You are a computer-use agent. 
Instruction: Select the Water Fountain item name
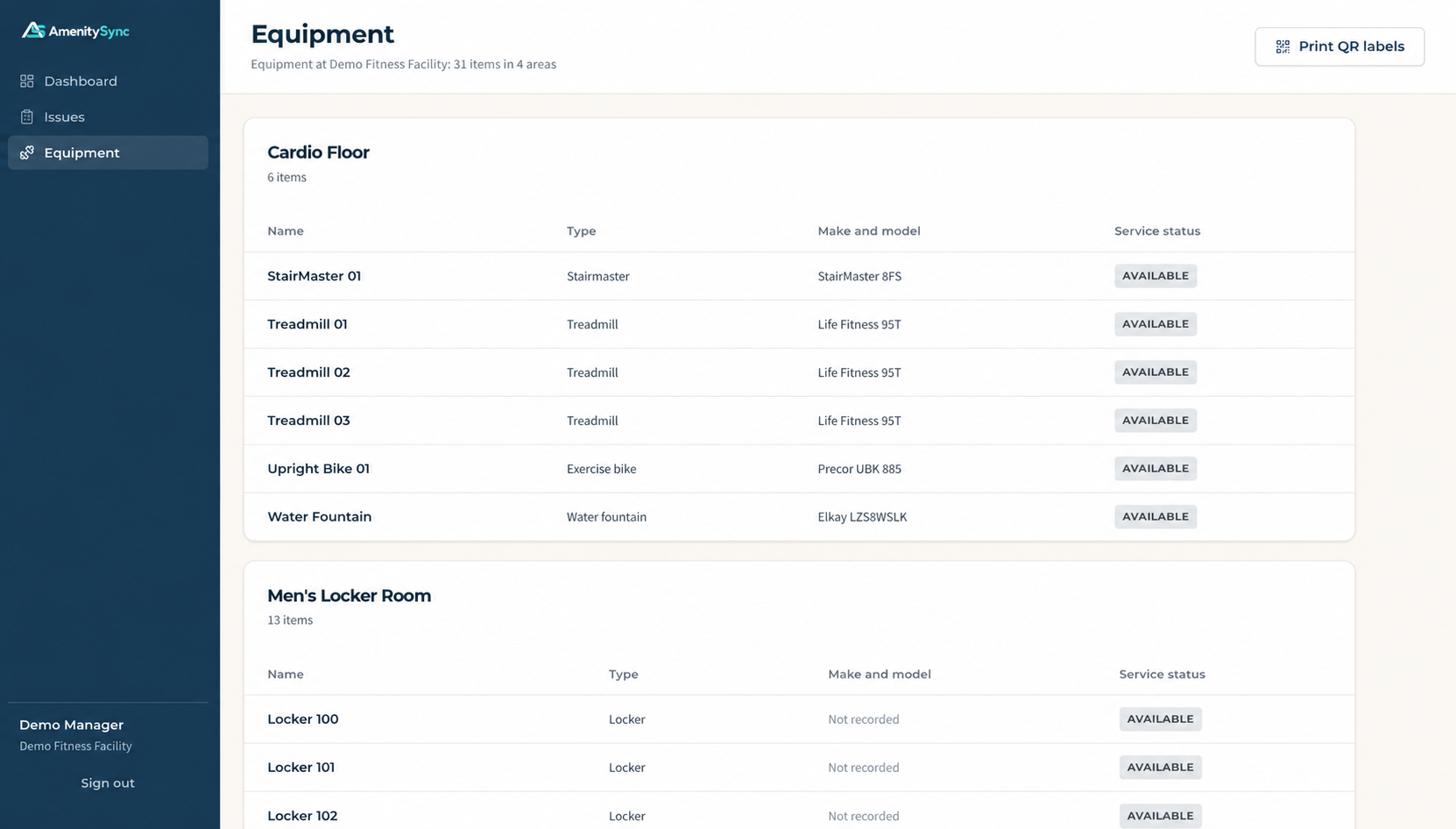(x=320, y=517)
